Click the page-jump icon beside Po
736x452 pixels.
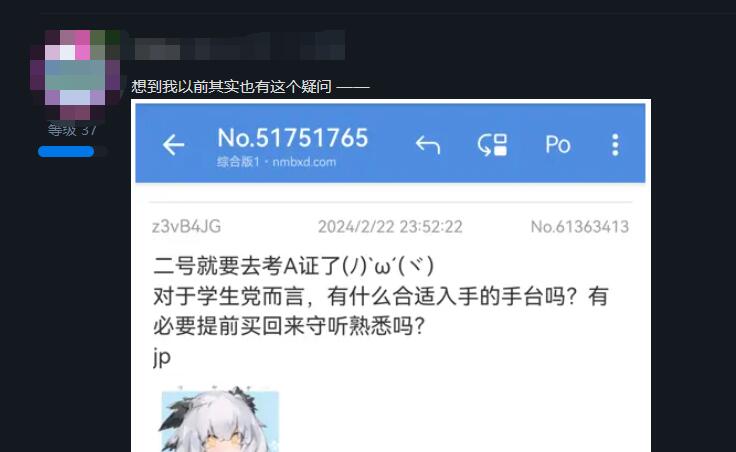[x=492, y=145]
